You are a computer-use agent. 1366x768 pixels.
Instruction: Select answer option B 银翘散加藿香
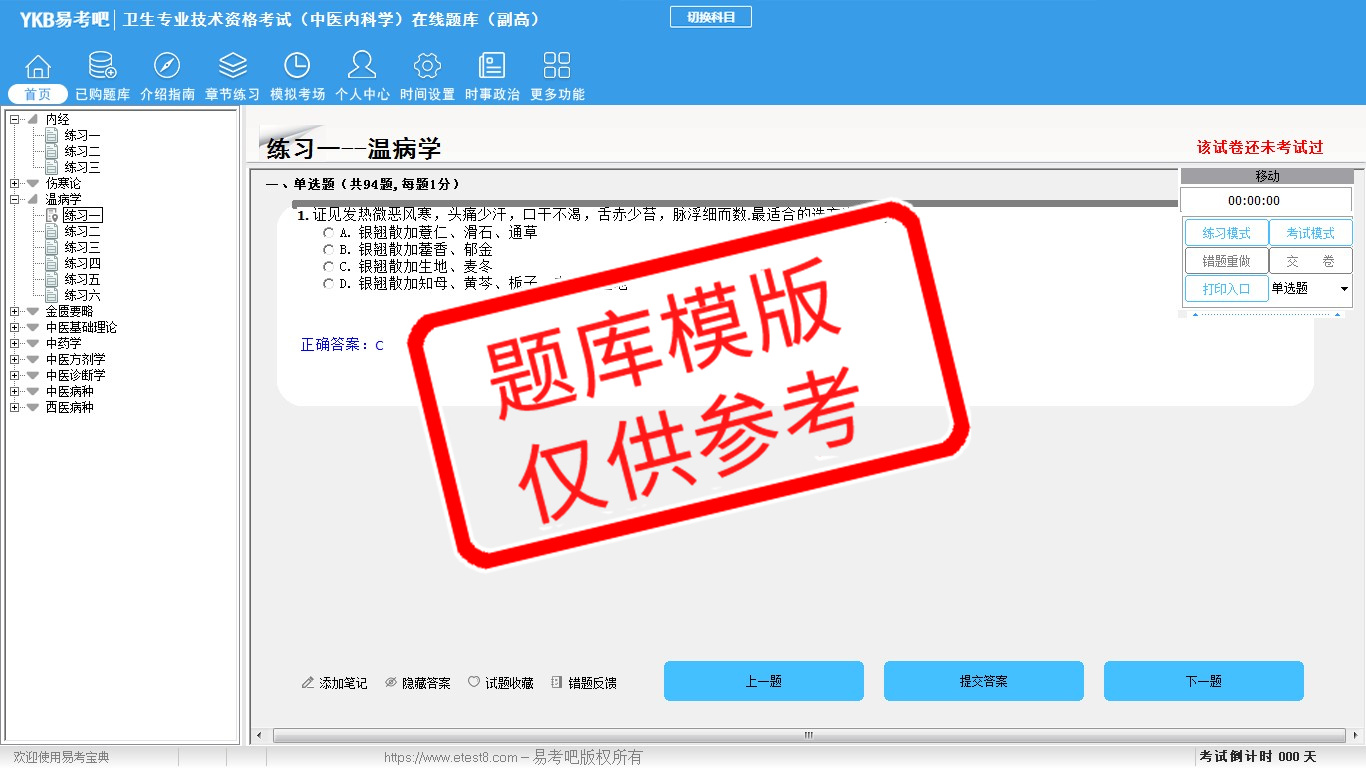pyautogui.click(x=329, y=249)
